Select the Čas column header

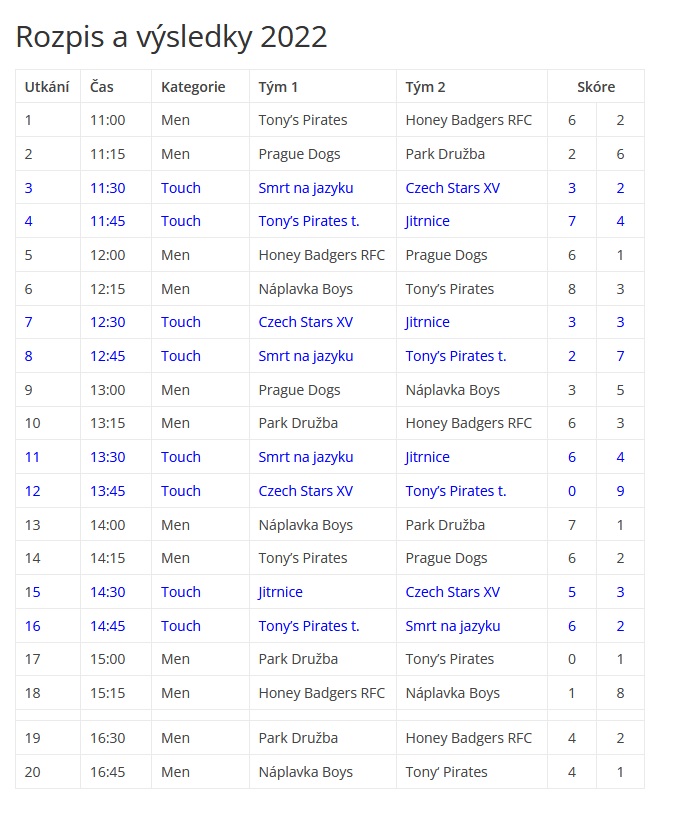(102, 87)
